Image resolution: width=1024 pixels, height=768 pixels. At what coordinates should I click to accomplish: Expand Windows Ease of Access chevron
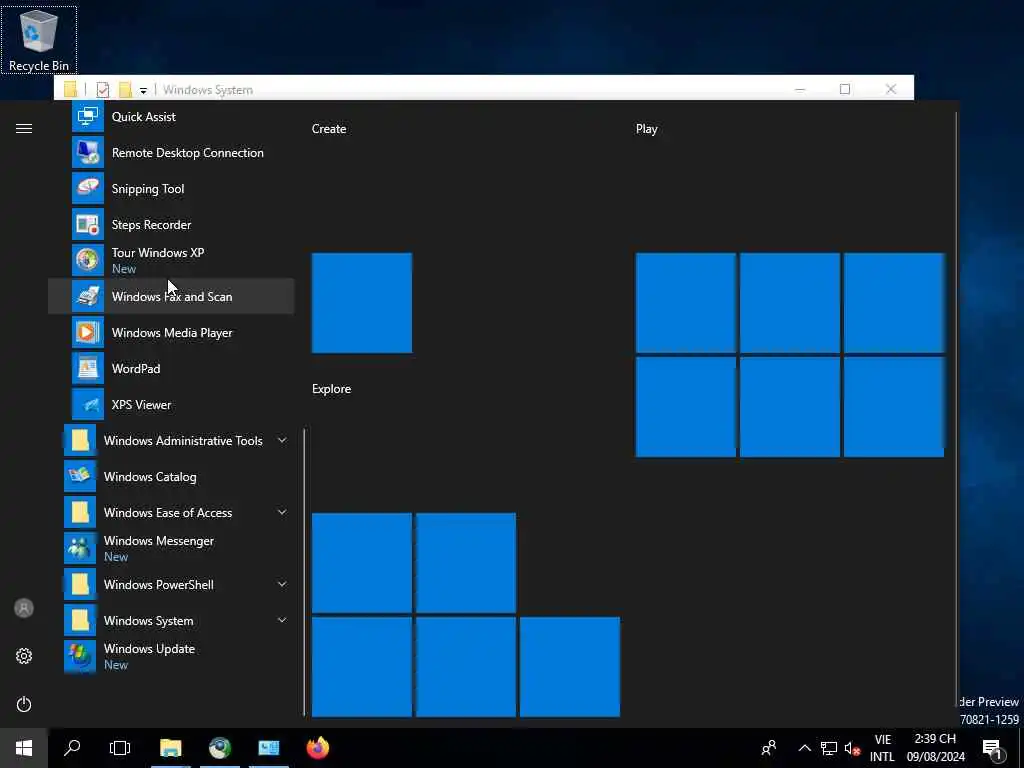(x=282, y=513)
